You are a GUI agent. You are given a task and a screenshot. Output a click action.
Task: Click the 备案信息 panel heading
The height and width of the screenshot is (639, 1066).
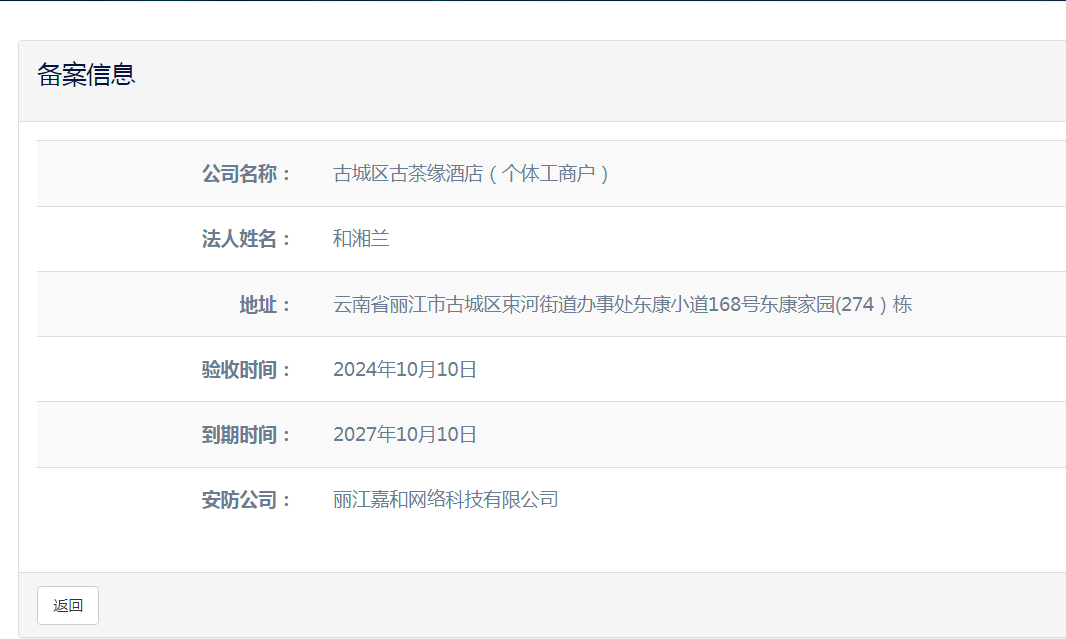coord(87,75)
